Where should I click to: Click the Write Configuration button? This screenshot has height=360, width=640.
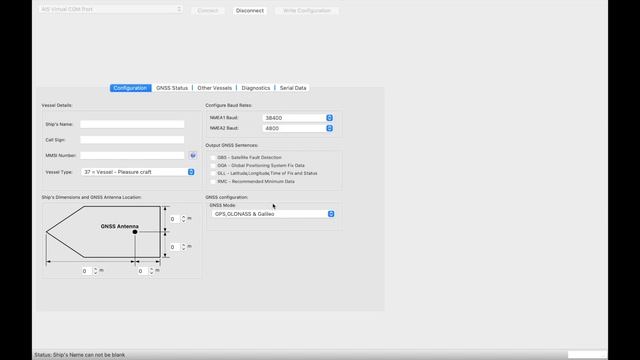point(307,11)
